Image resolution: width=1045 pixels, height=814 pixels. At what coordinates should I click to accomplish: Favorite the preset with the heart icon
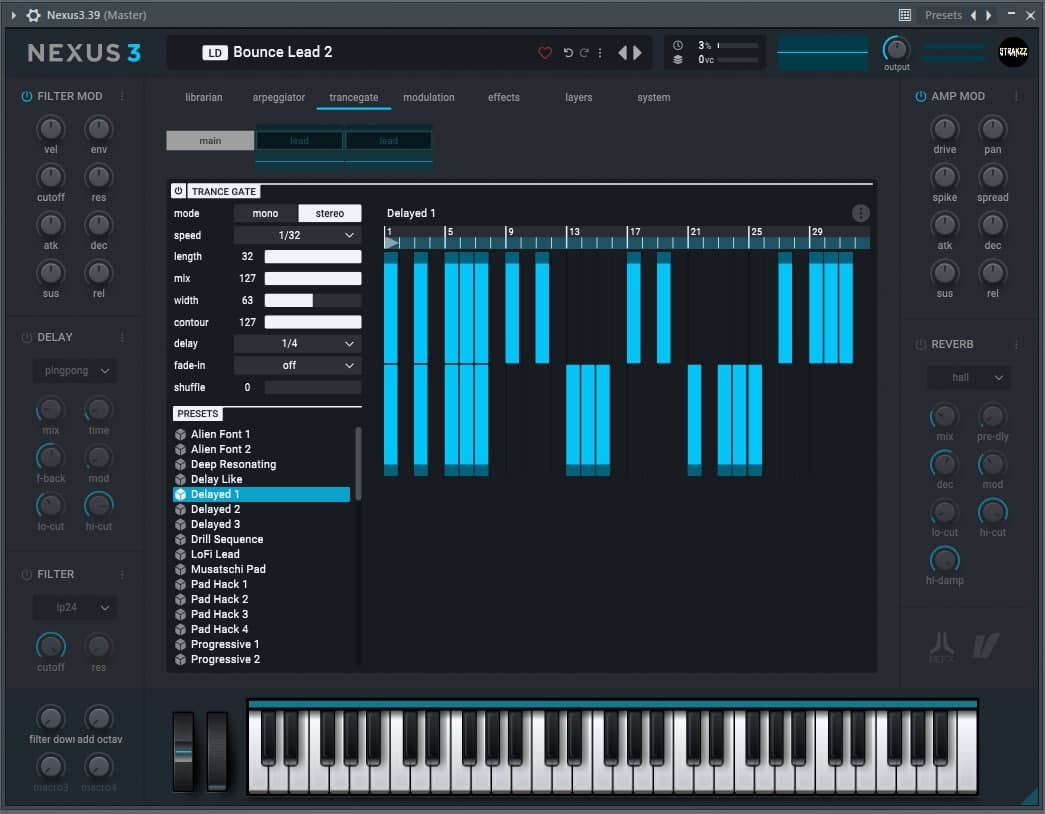click(544, 53)
